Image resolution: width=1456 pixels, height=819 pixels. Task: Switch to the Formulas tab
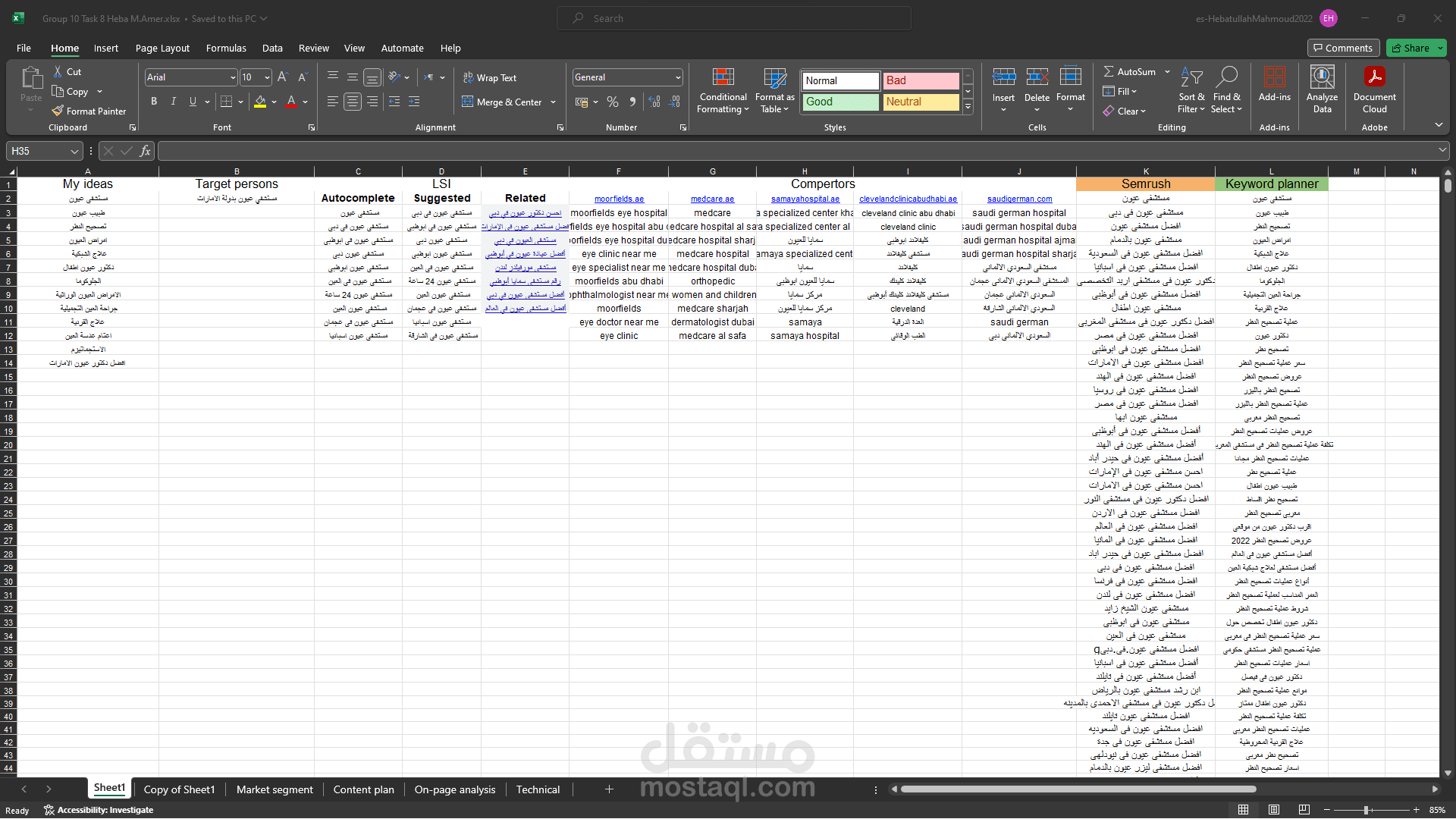tap(226, 48)
